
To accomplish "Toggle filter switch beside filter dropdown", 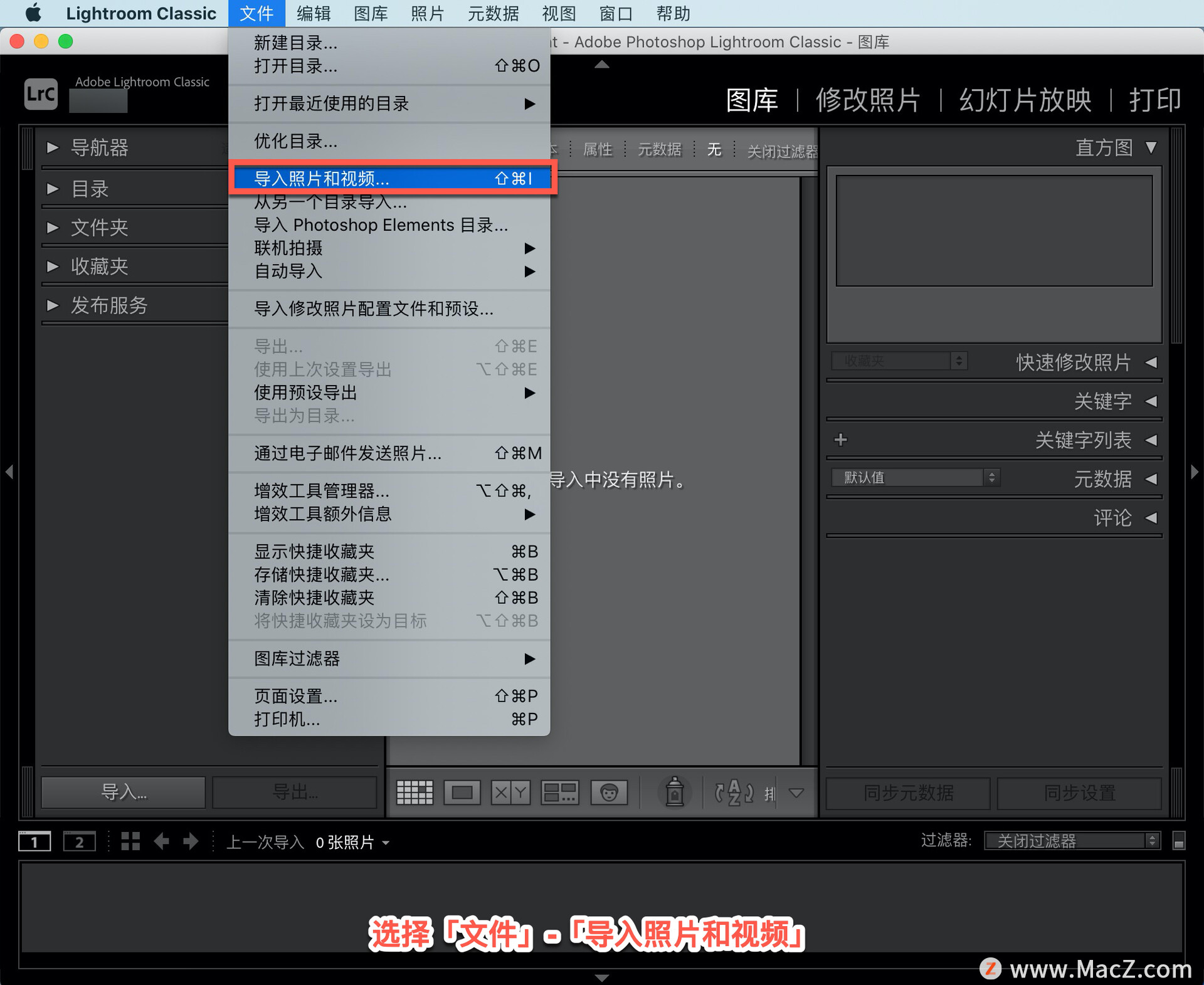I will pos(1178,841).
